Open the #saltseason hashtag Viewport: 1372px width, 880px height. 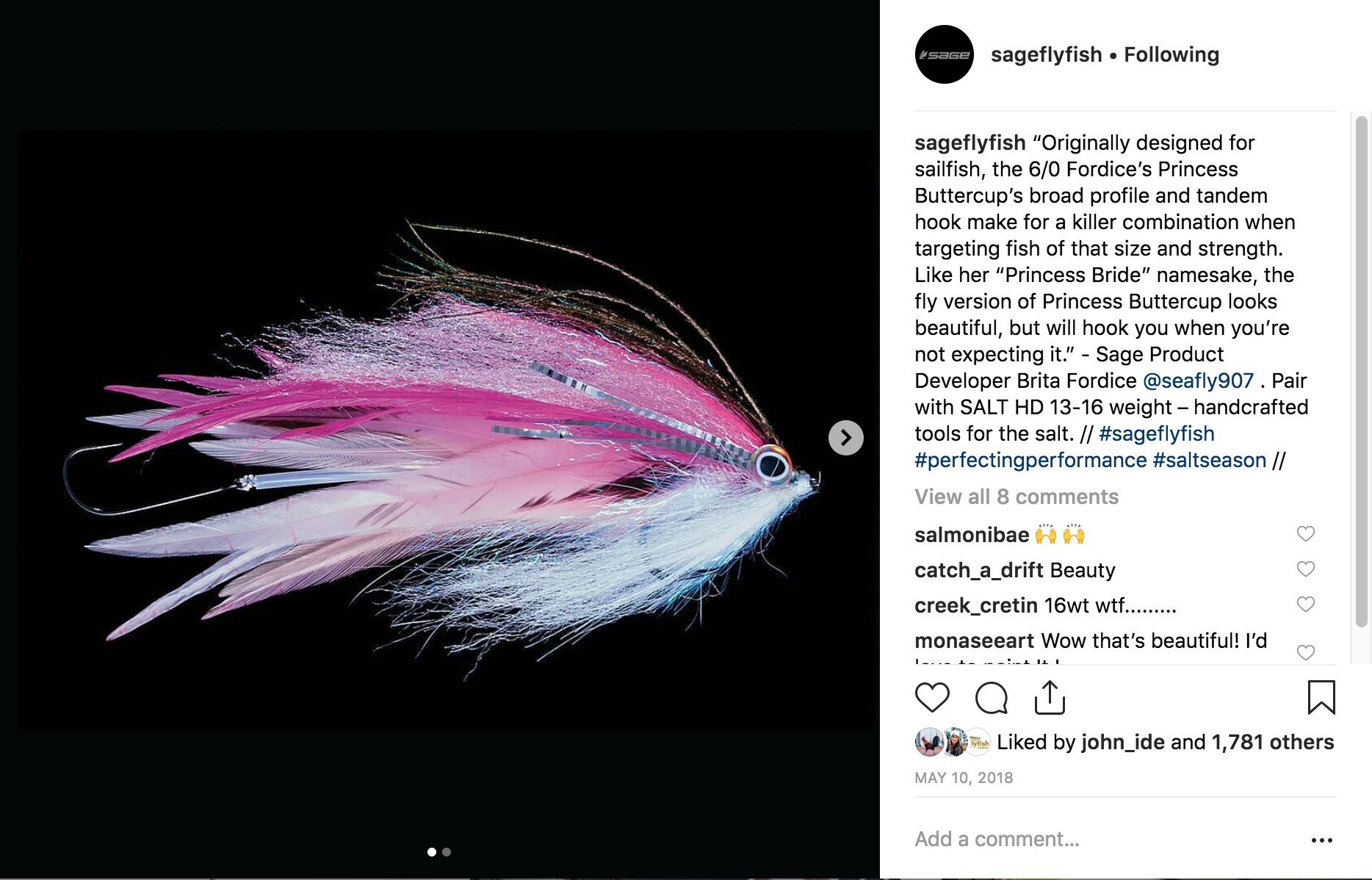[1210, 460]
